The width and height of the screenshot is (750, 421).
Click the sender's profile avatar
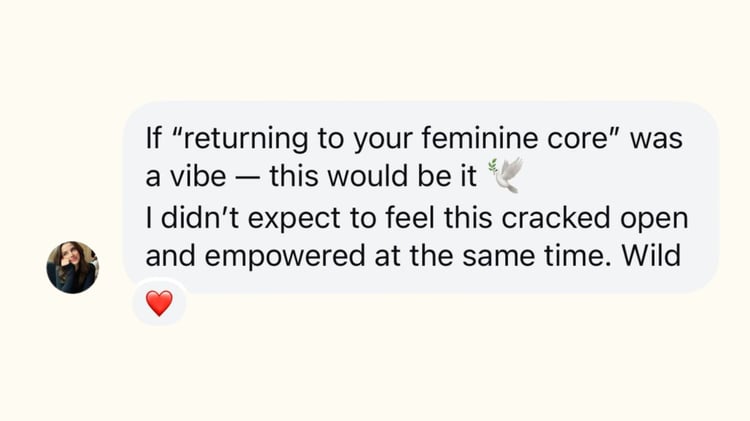click(x=72, y=267)
